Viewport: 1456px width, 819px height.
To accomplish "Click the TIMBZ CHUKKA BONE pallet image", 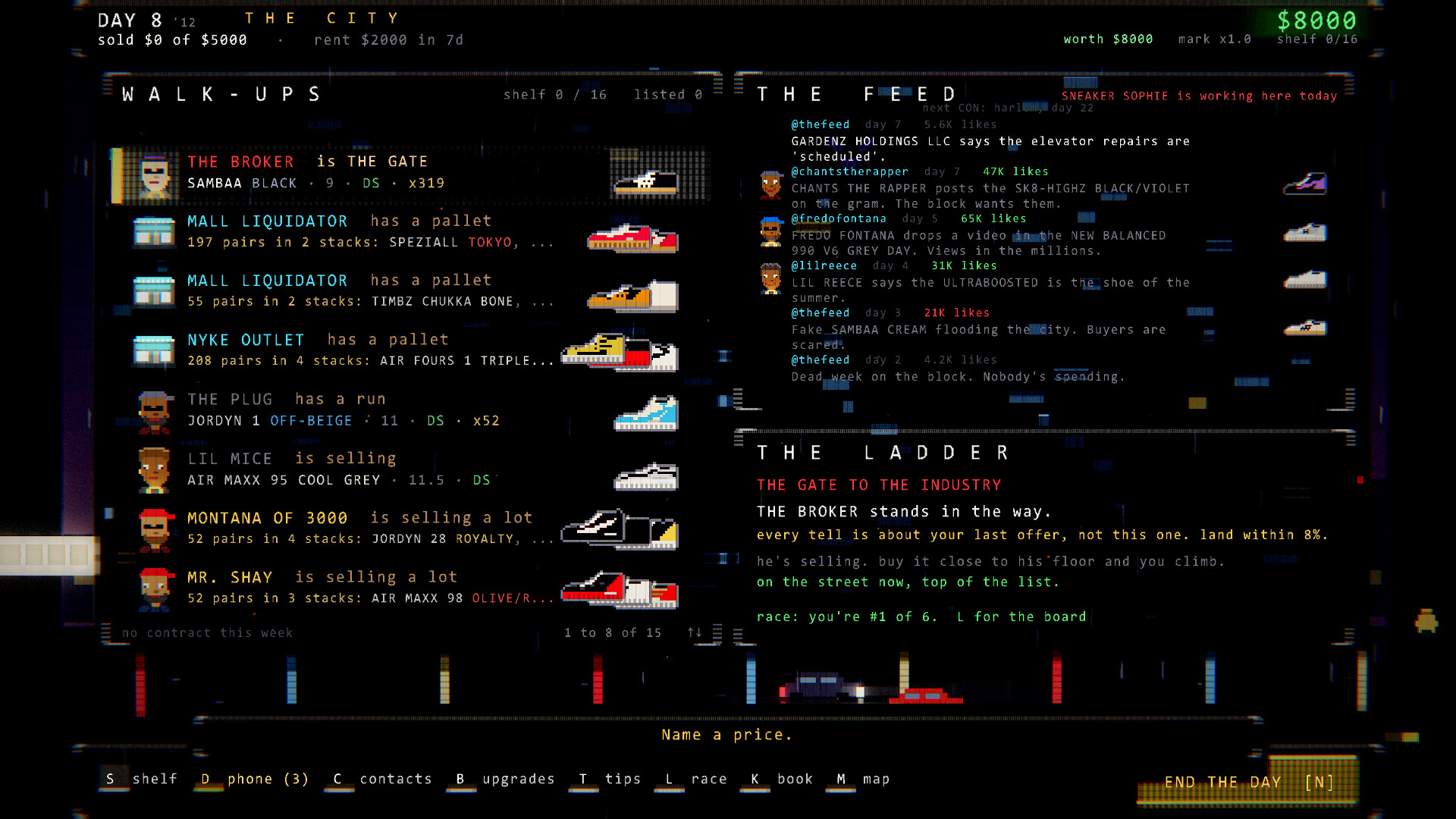I will 632,296.
